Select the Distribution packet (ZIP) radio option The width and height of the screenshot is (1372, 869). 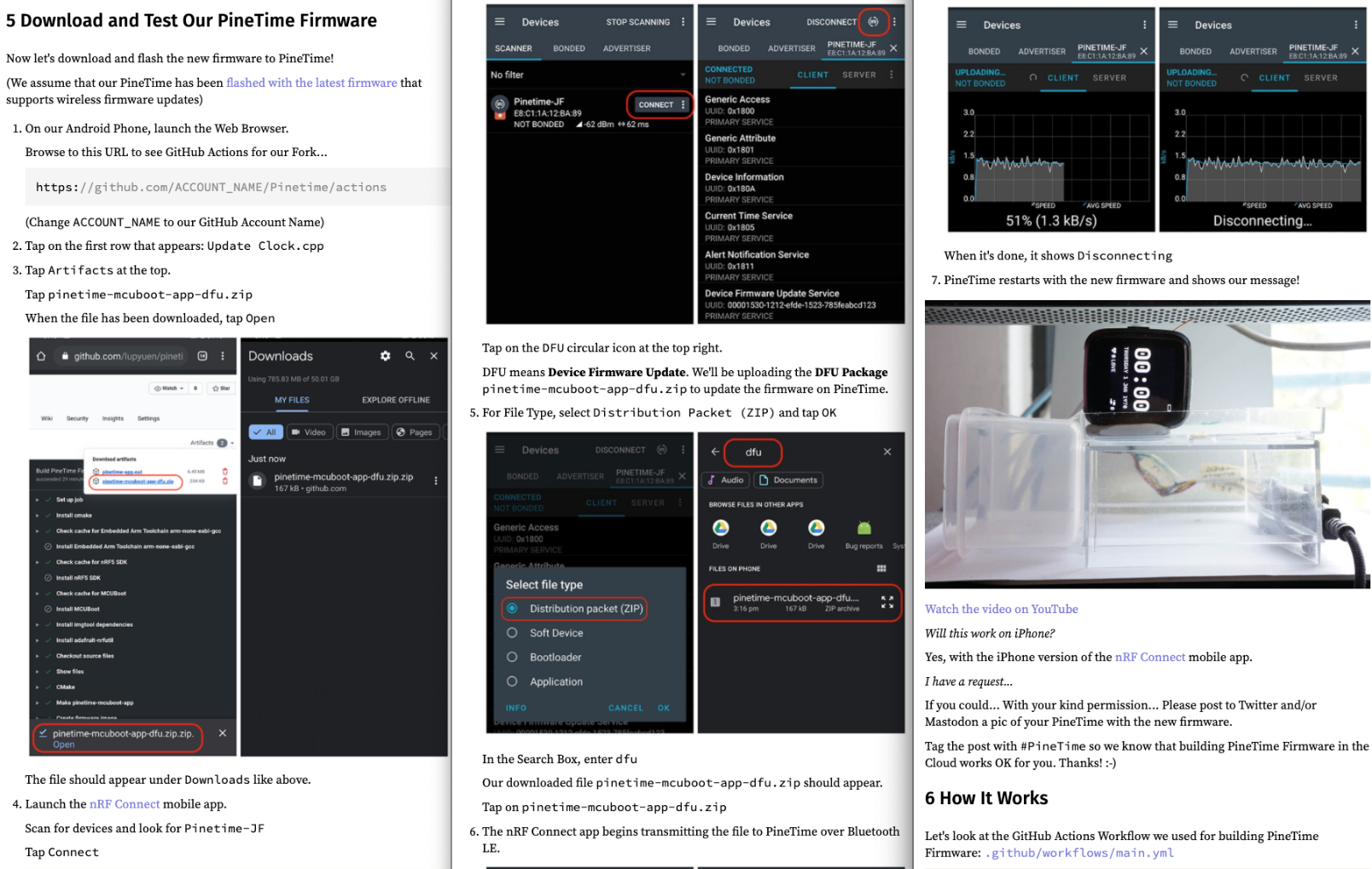click(x=513, y=608)
